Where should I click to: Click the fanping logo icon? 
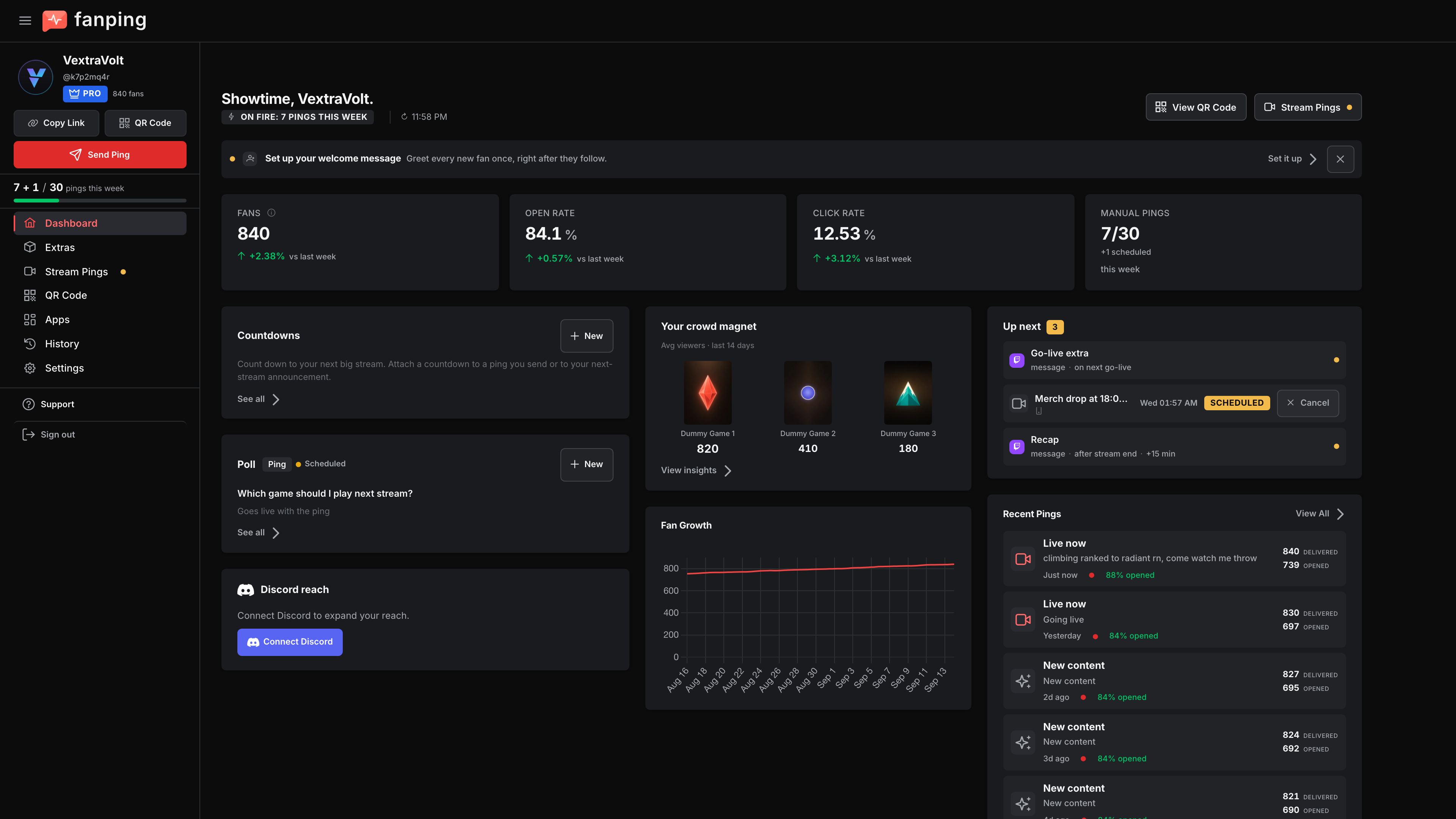55,21
